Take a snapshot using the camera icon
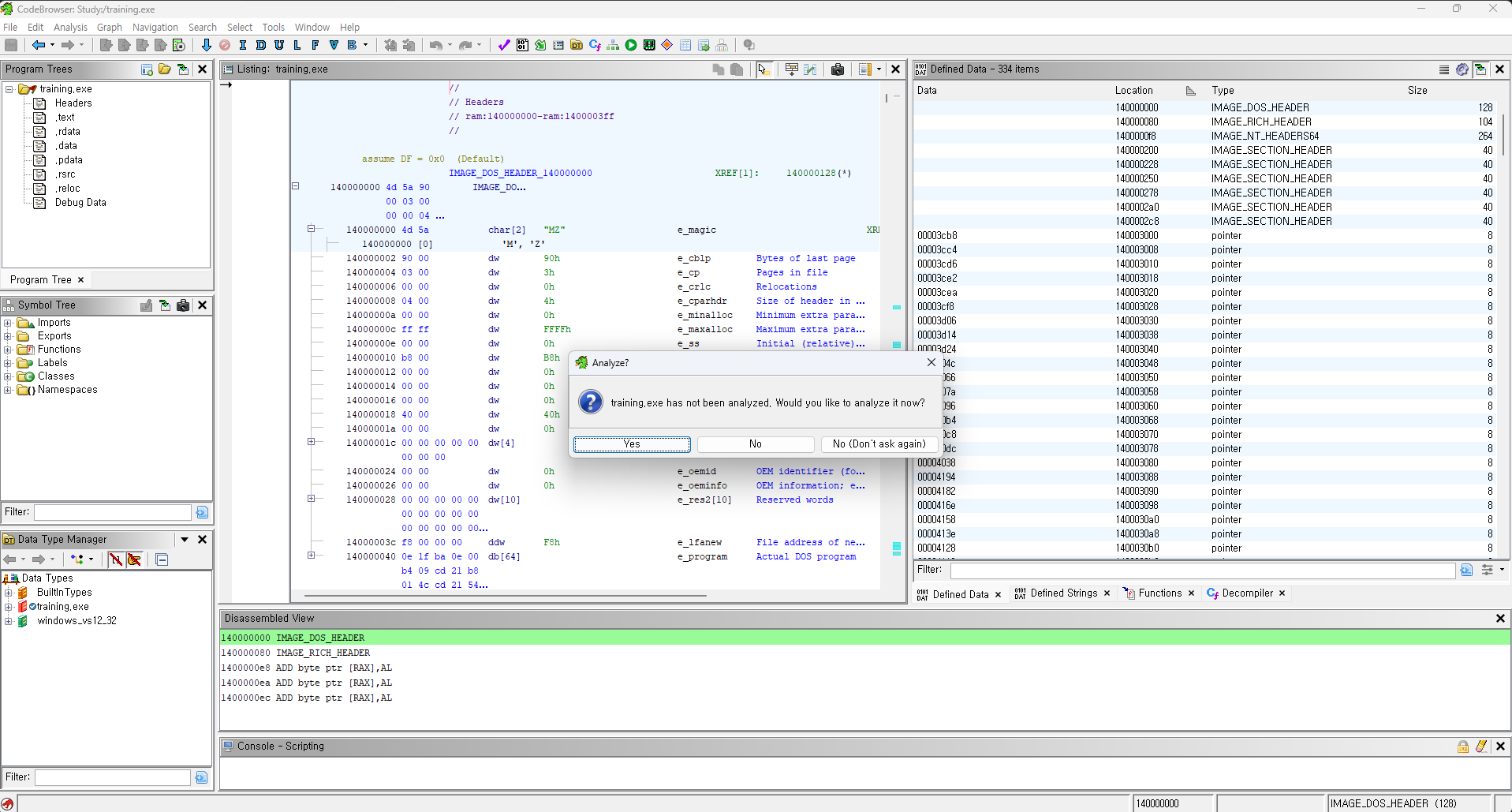1512x812 pixels. pos(838,69)
